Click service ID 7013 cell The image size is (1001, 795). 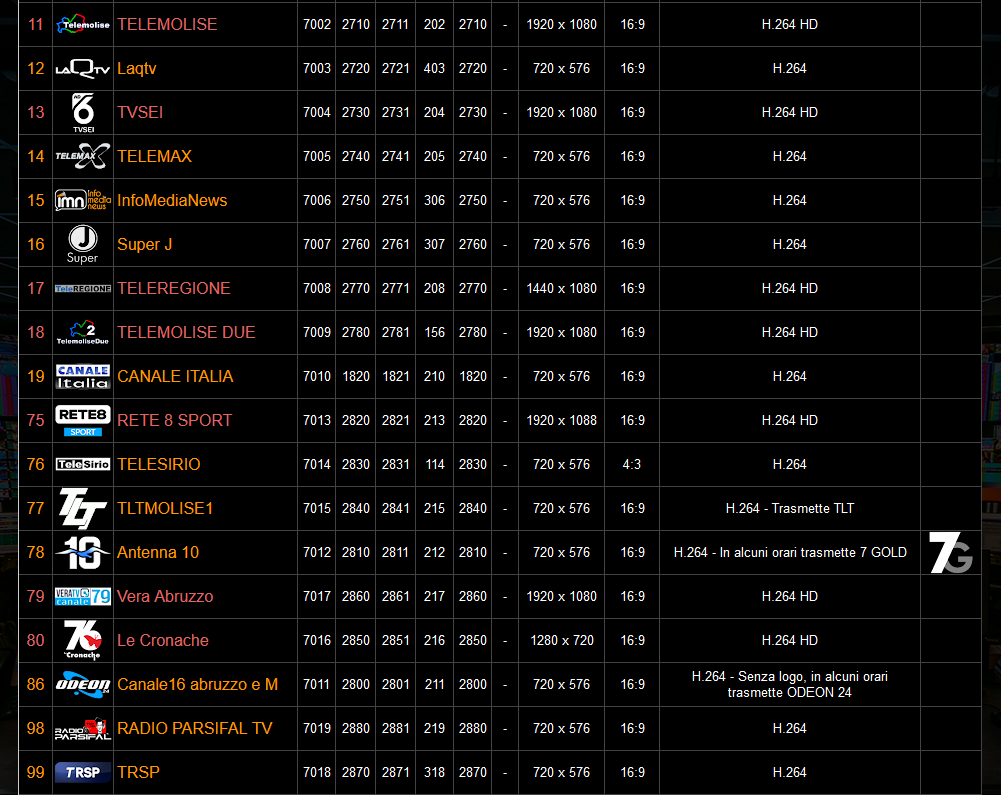tap(317, 421)
